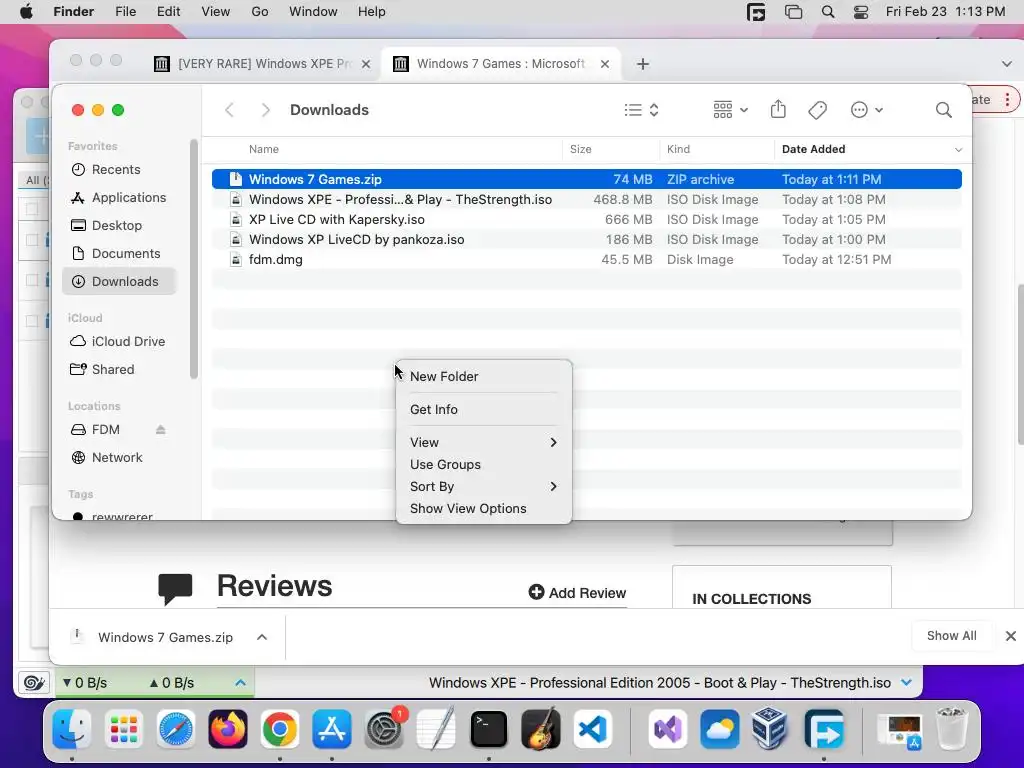Choose Use Groups in context menu
1024x768 pixels.
[x=484, y=464]
